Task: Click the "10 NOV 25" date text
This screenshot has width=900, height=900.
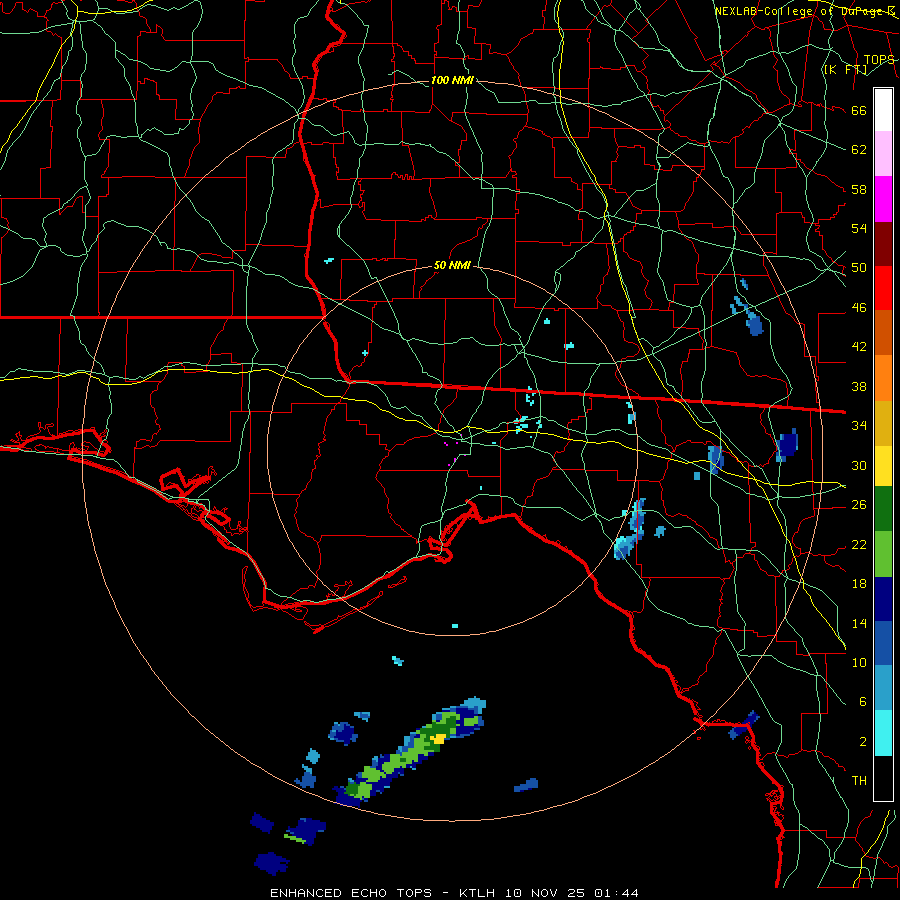Action: coord(546,893)
